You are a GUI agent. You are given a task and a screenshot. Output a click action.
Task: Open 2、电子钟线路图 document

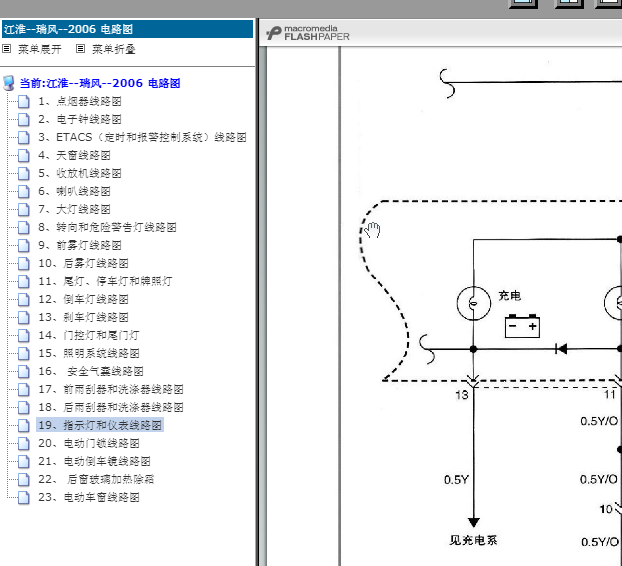(80, 119)
